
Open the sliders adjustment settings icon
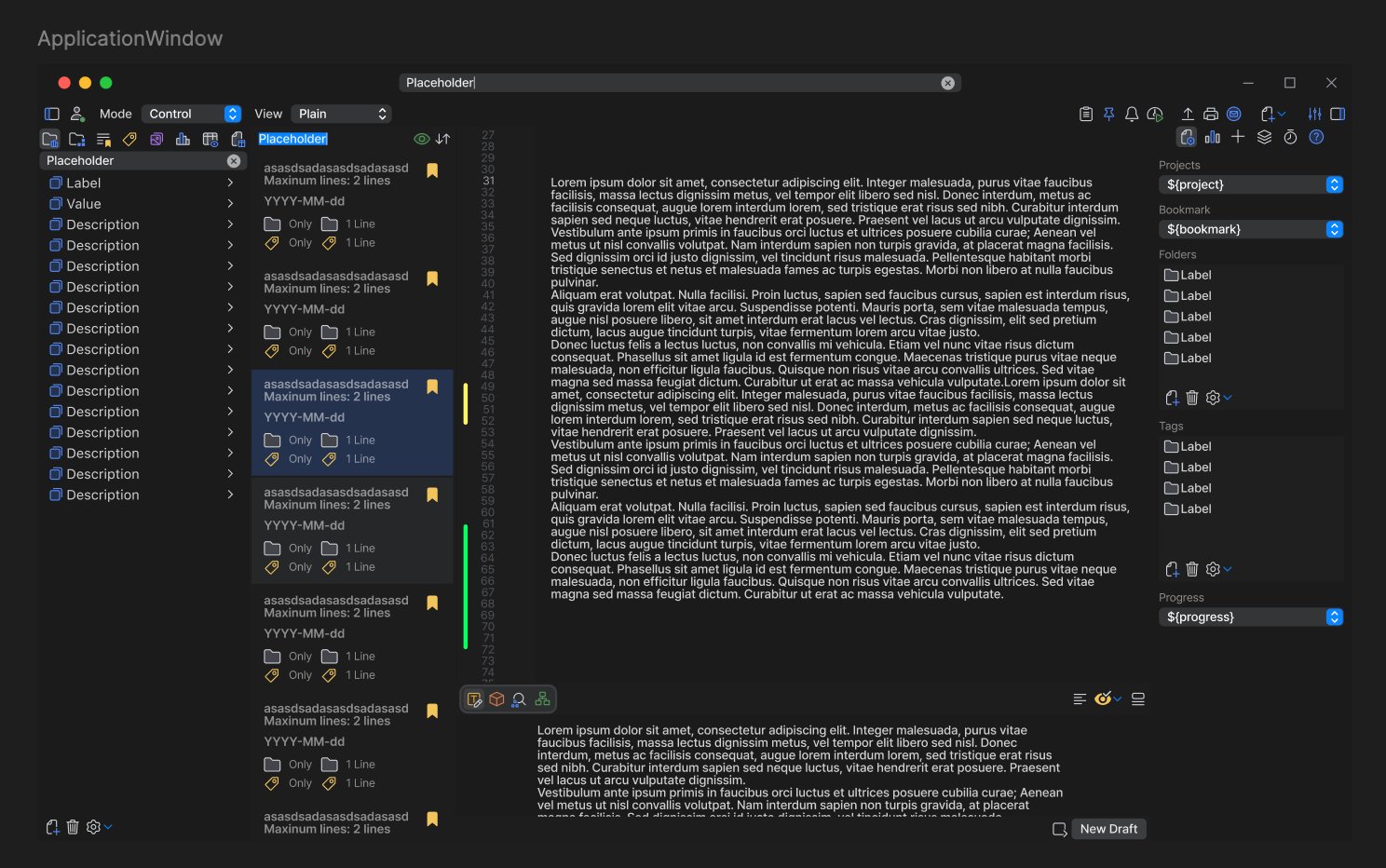coord(1314,114)
